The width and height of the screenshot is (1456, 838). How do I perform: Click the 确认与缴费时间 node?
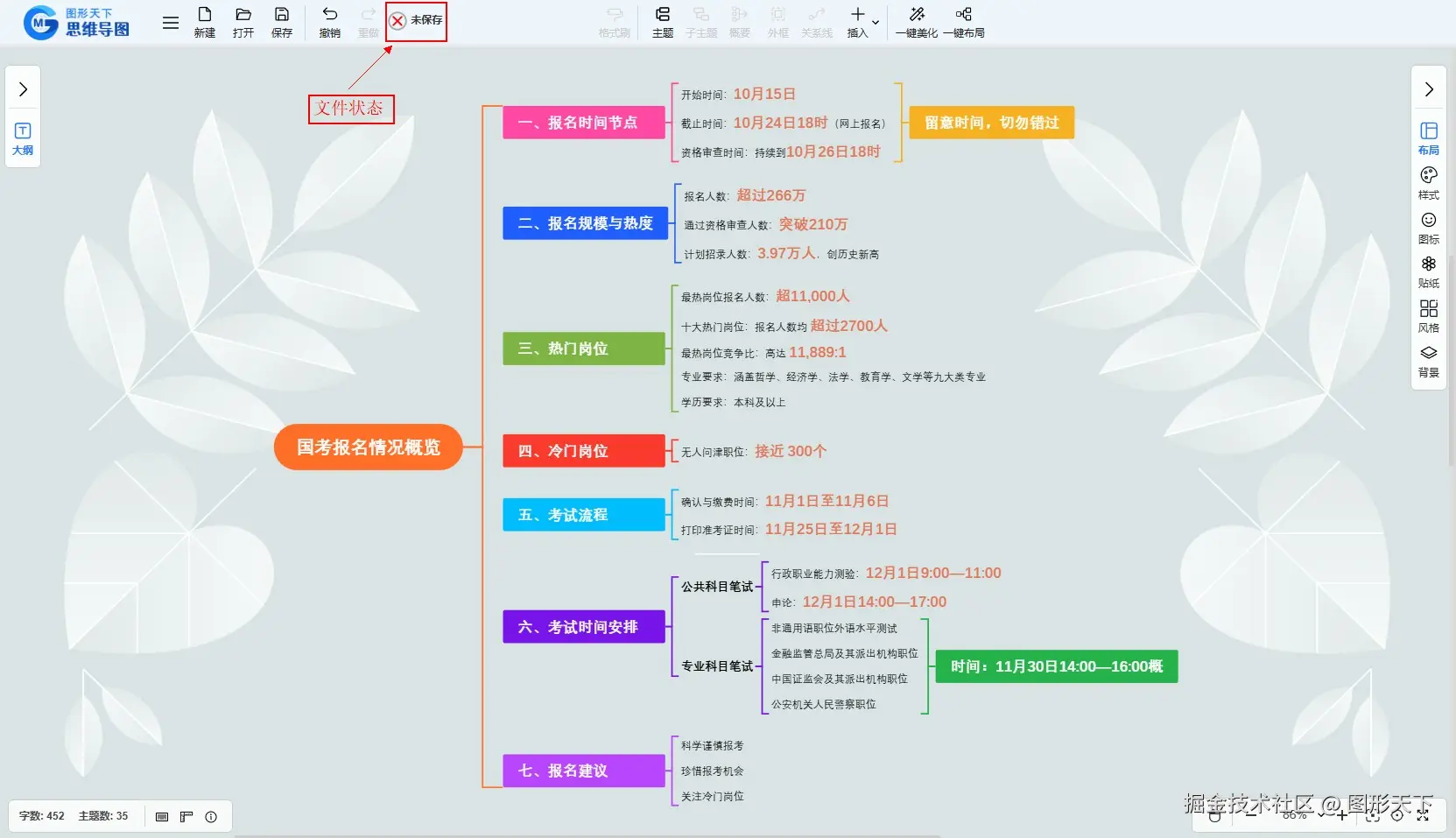click(784, 501)
